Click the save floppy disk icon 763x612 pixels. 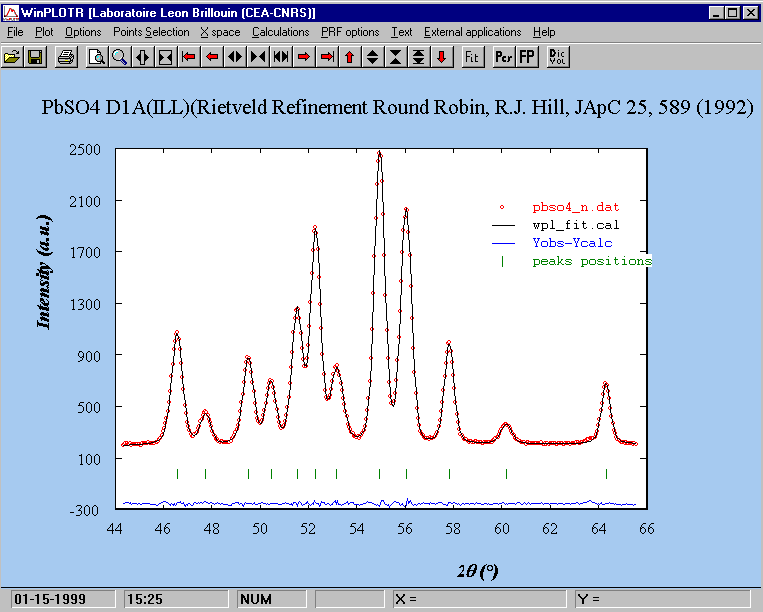coord(35,56)
